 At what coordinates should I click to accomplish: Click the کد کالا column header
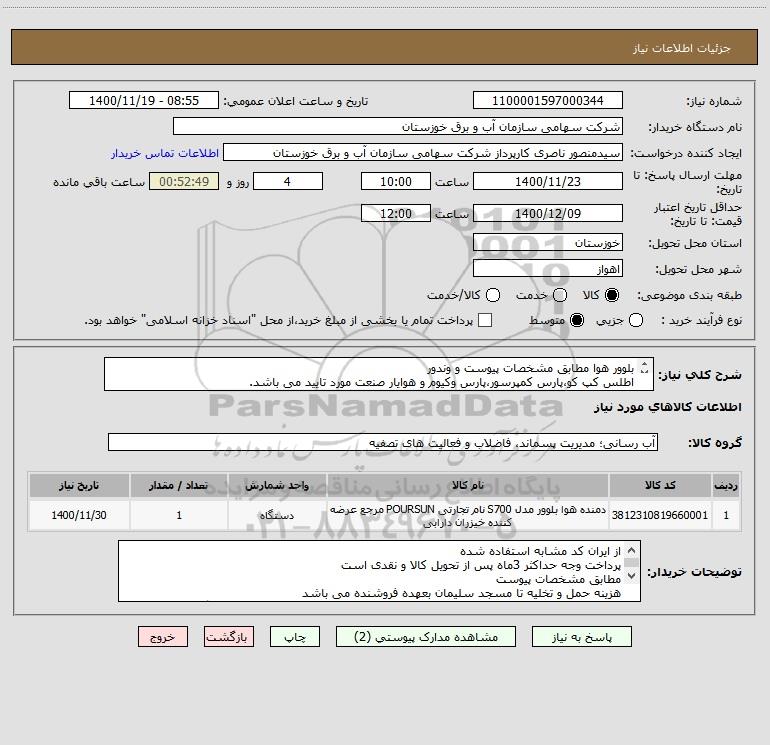(x=660, y=486)
